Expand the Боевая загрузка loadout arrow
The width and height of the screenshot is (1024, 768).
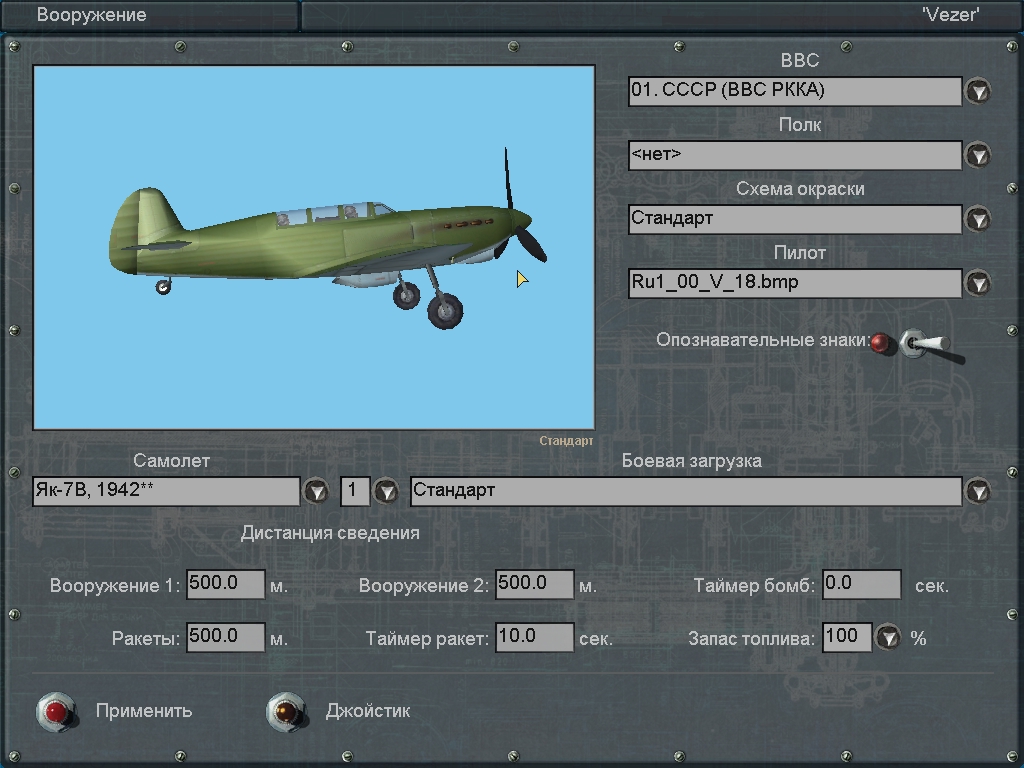(977, 491)
